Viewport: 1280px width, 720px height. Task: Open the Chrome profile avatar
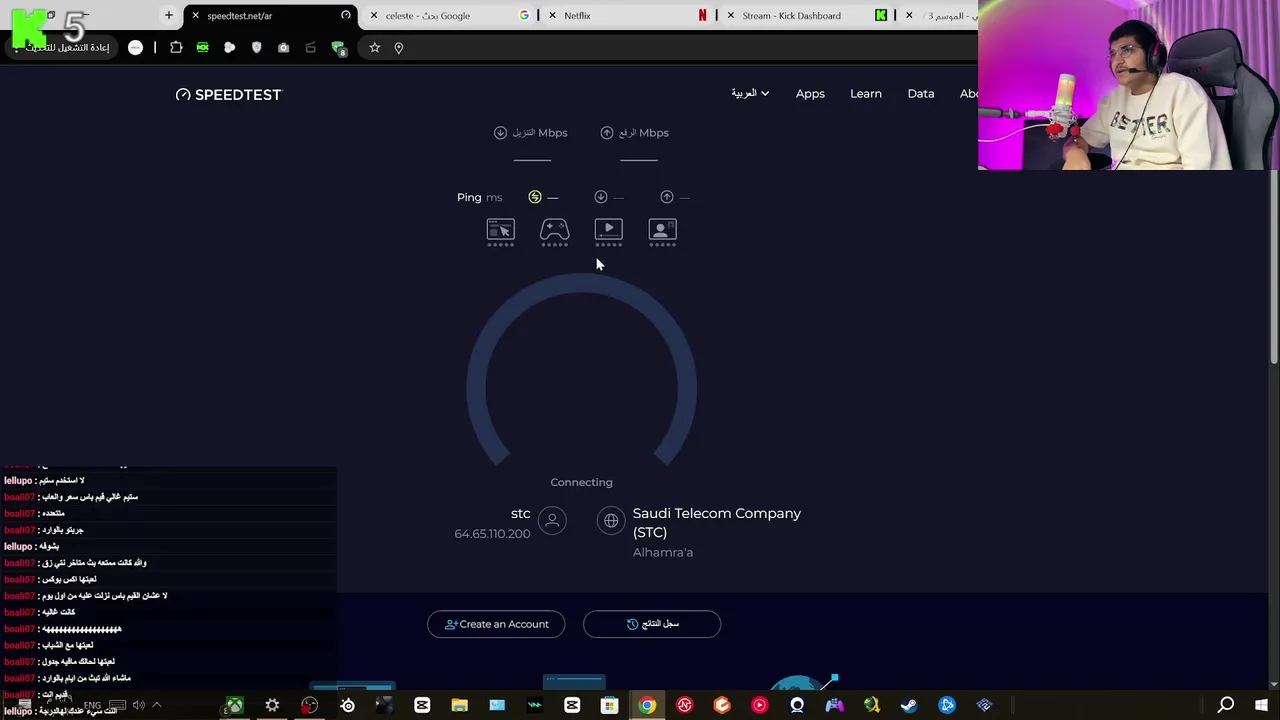pos(135,47)
